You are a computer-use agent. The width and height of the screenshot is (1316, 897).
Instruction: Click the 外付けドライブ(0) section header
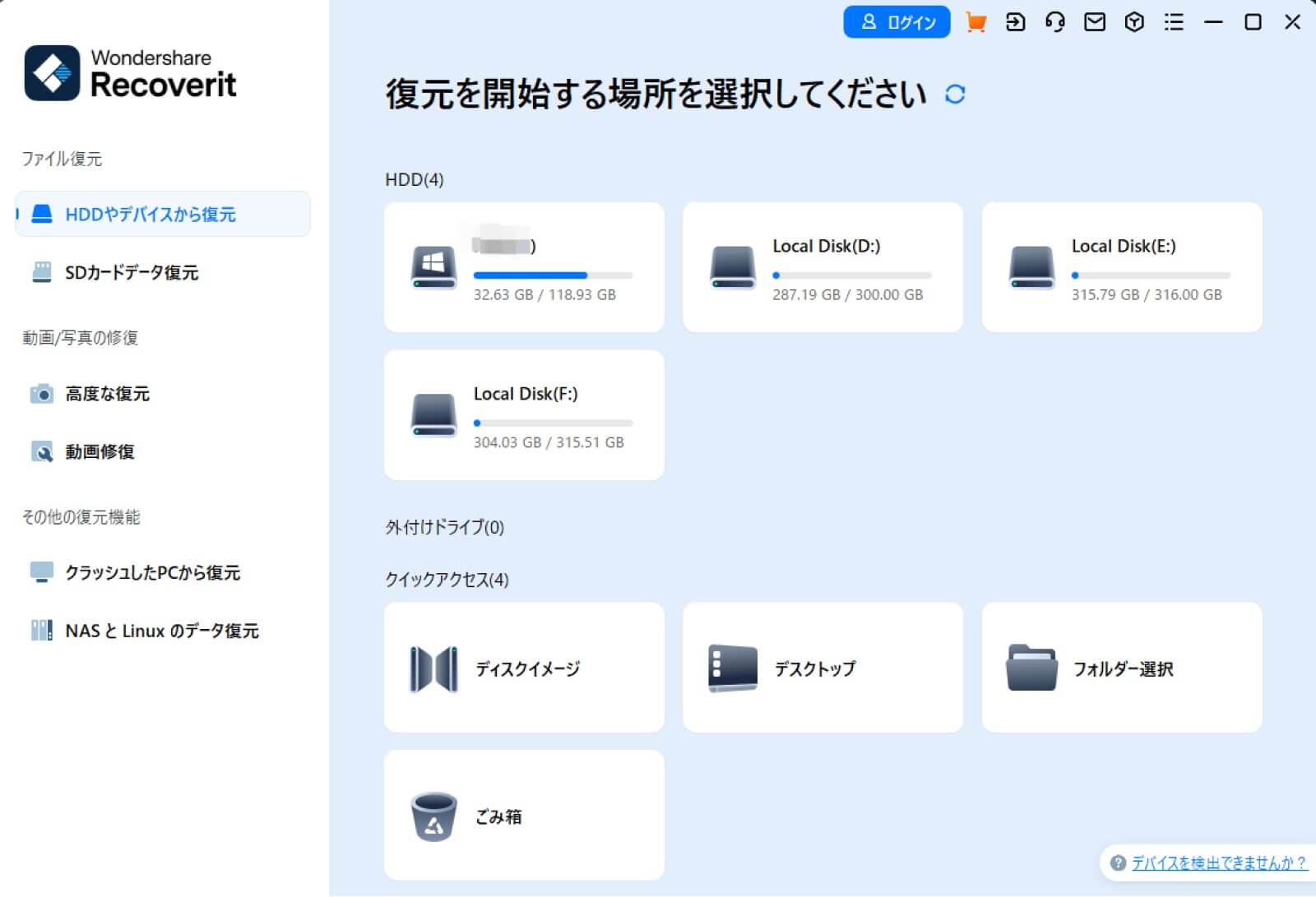445,527
